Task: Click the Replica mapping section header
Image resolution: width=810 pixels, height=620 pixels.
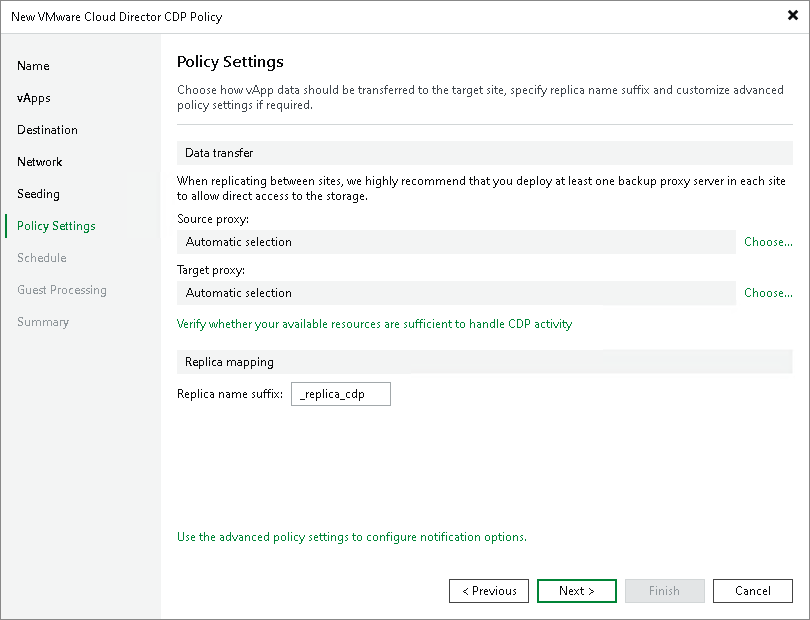Action: point(485,362)
